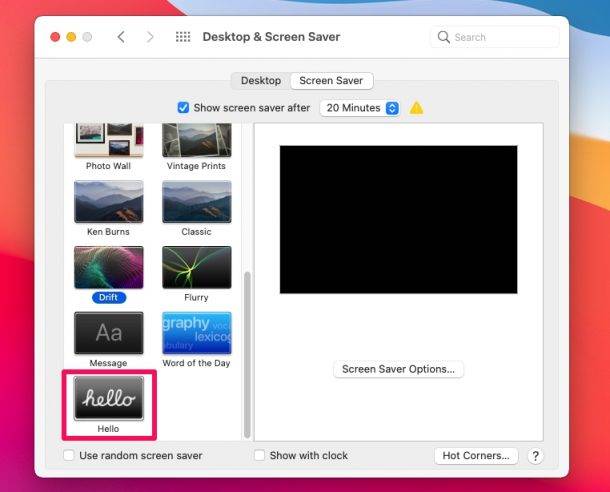Screen dimensions: 610x492
Task: Select the Drift screen saver thumbnail
Action: point(109,267)
